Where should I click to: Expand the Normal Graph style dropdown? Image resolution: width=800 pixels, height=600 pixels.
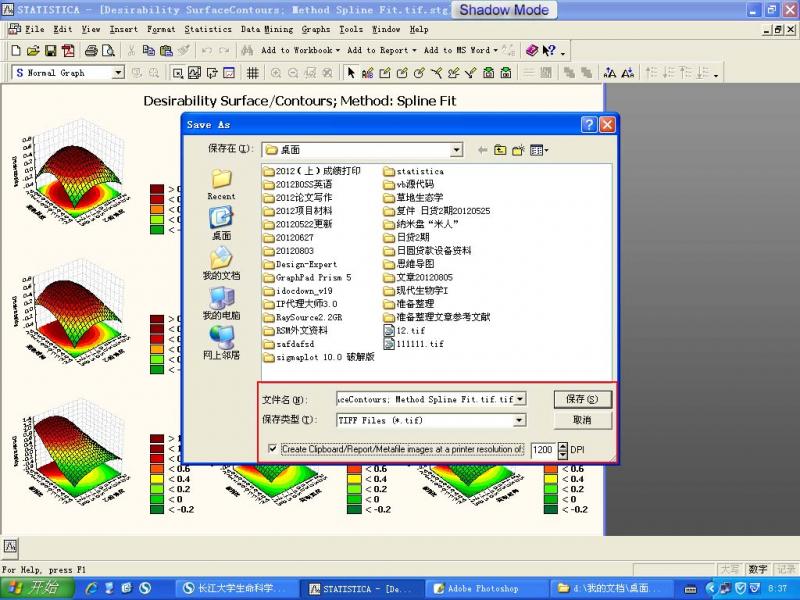point(118,72)
